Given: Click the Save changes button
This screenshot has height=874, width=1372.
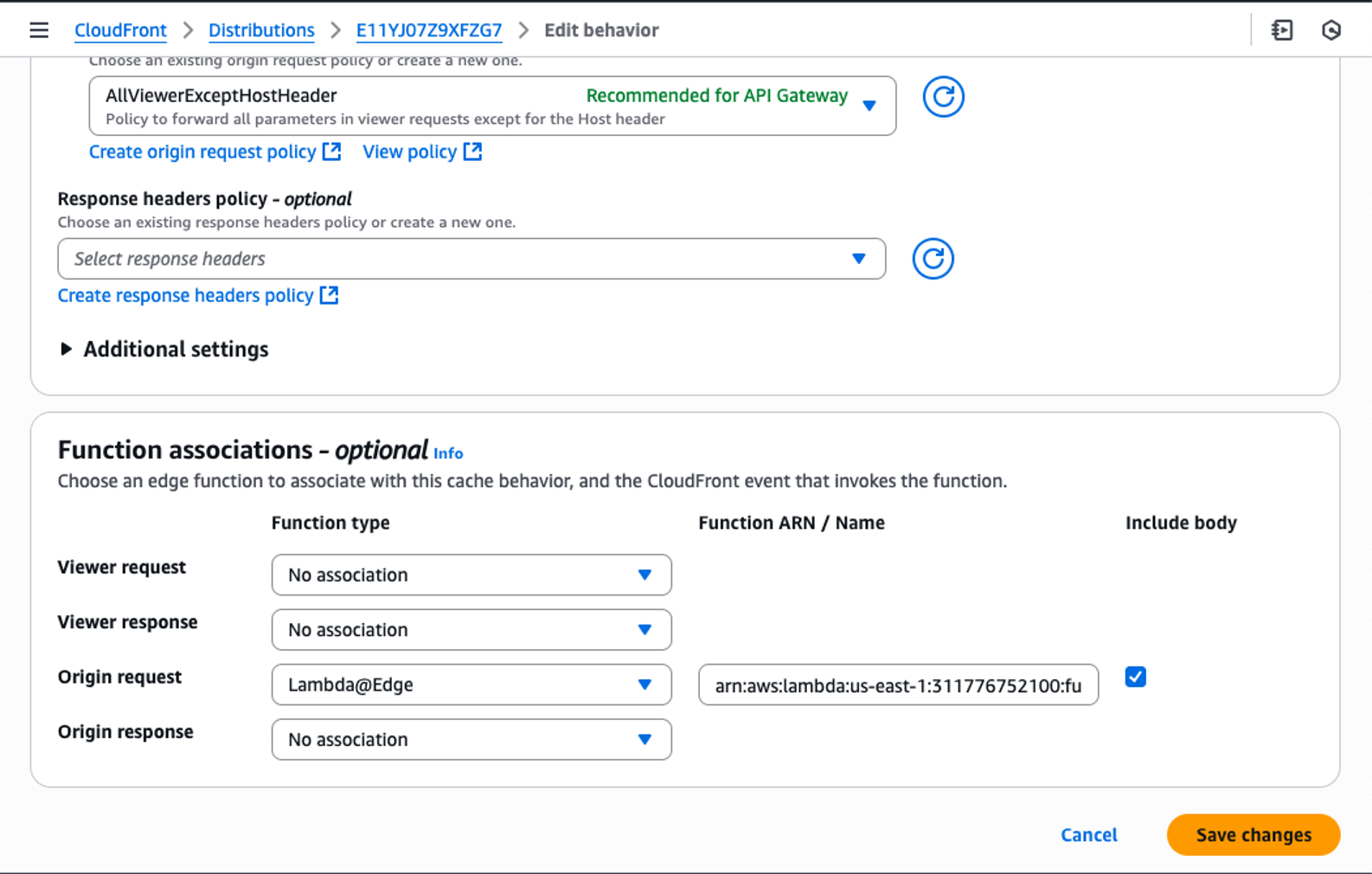Looking at the screenshot, I should click(x=1253, y=835).
